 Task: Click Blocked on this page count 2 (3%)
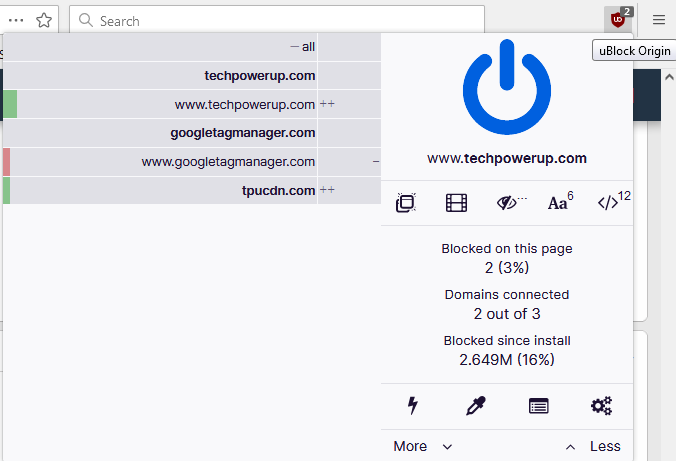tap(507, 268)
